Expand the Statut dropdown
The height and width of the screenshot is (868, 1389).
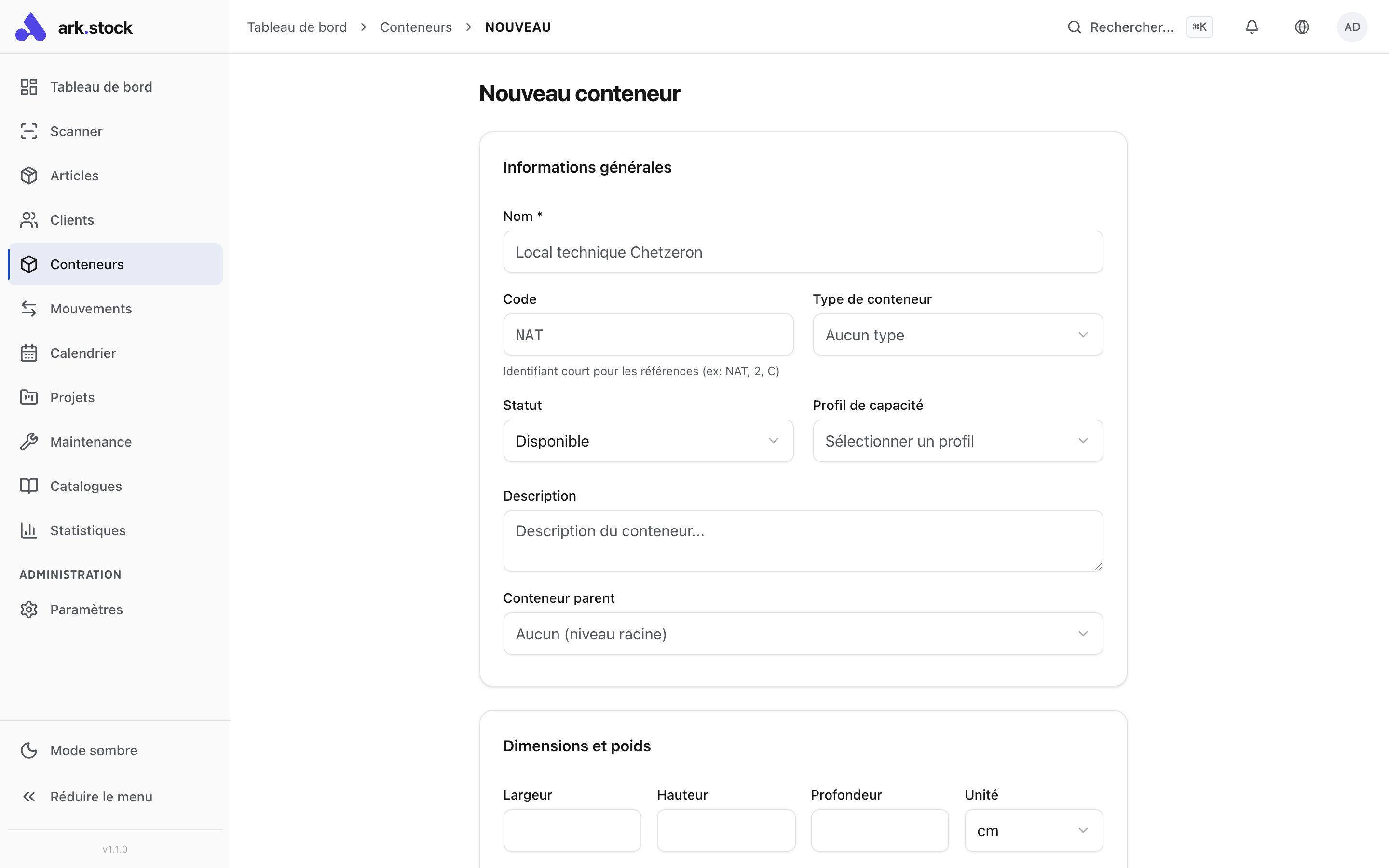tap(648, 441)
